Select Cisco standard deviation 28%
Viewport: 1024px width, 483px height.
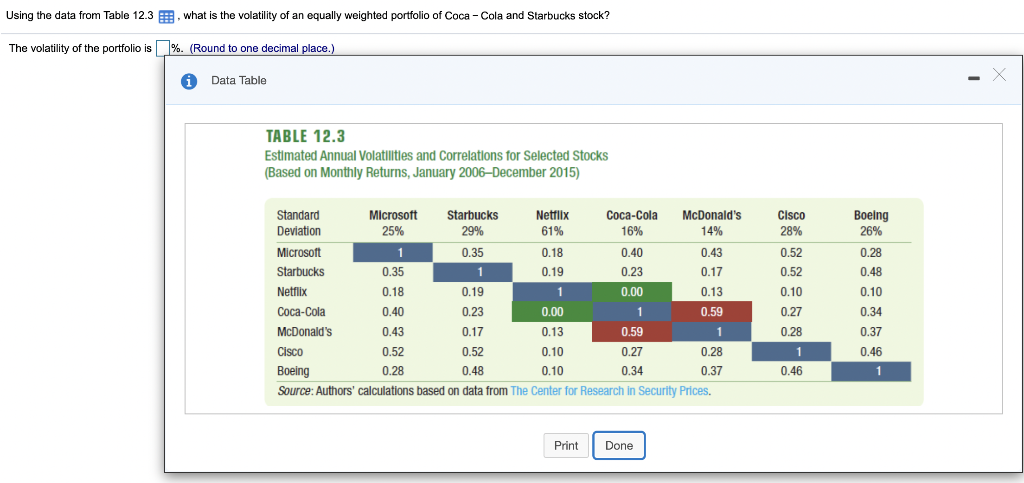coord(792,231)
